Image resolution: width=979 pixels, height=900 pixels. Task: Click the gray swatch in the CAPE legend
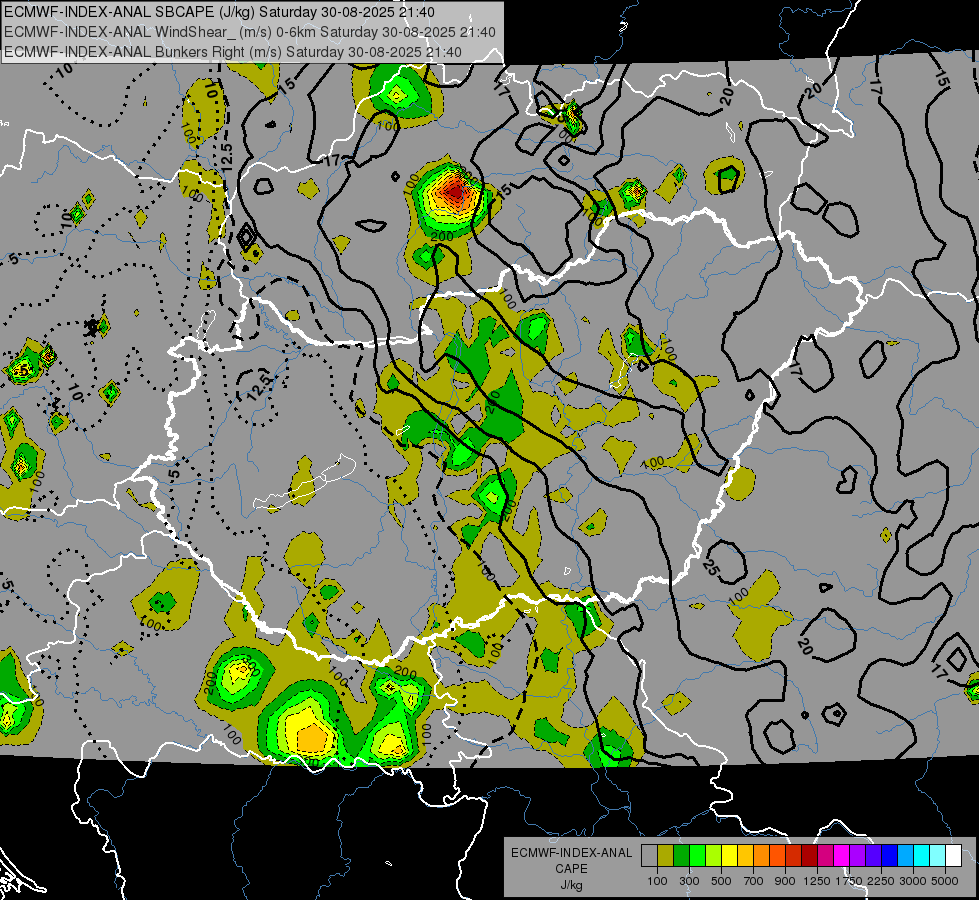[x=649, y=856]
